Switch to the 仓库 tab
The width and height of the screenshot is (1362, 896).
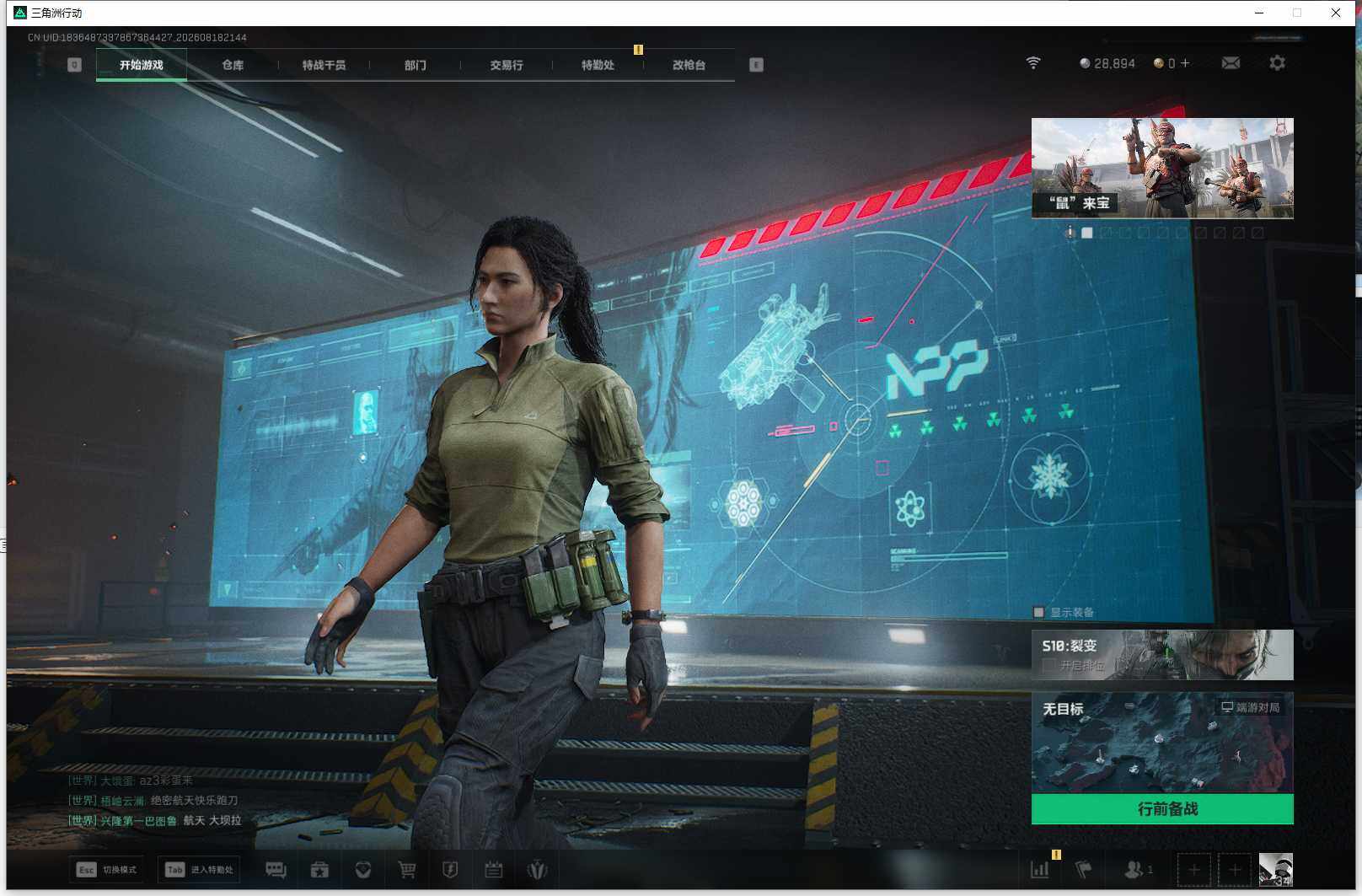233,65
